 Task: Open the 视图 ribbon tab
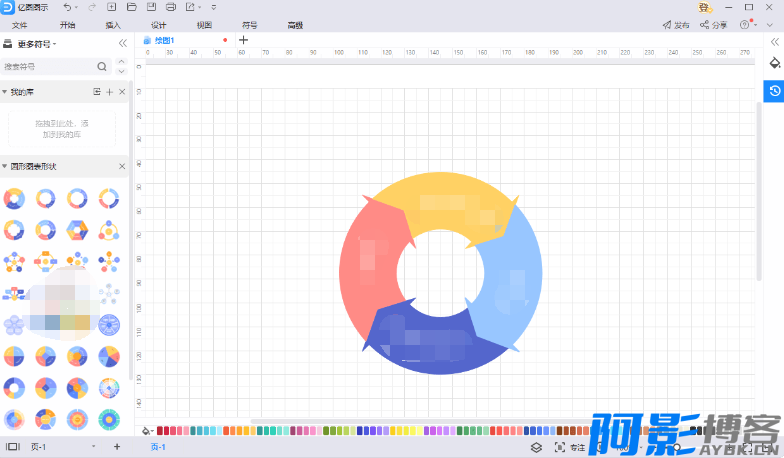click(x=204, y=25)
